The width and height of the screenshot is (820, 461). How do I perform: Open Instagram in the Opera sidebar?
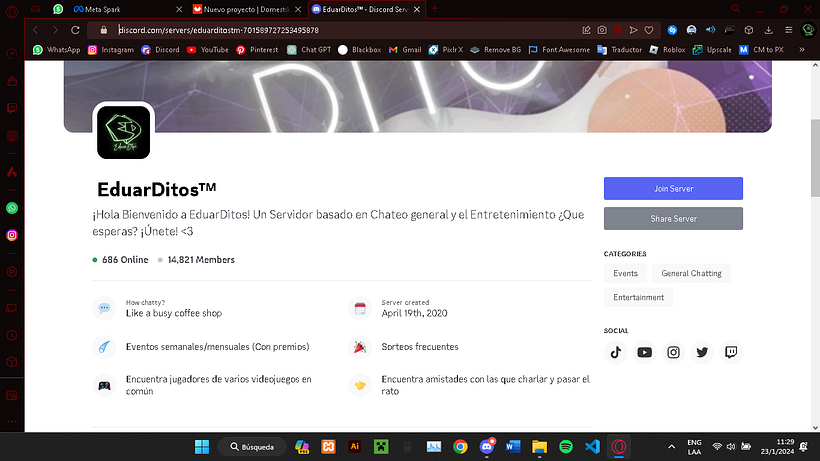(12, 235)
